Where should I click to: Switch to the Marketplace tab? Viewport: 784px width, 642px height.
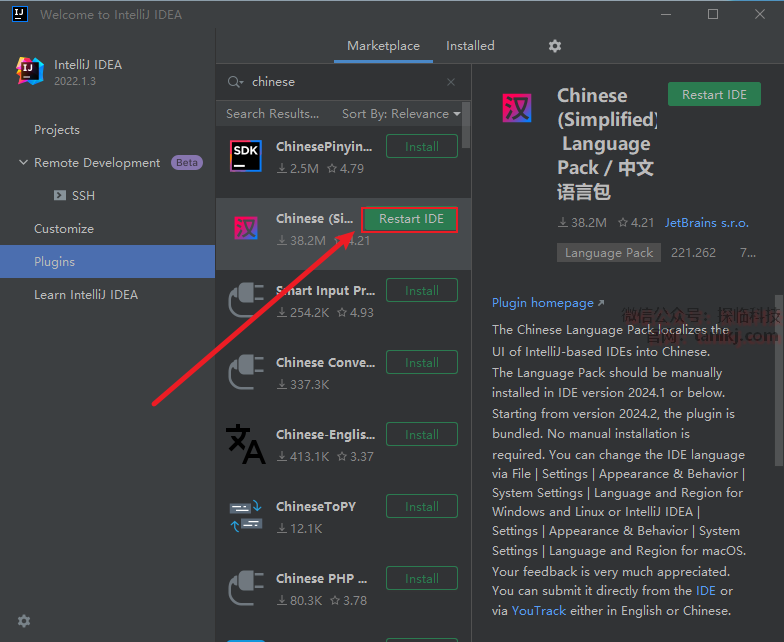tap(384, 46)
